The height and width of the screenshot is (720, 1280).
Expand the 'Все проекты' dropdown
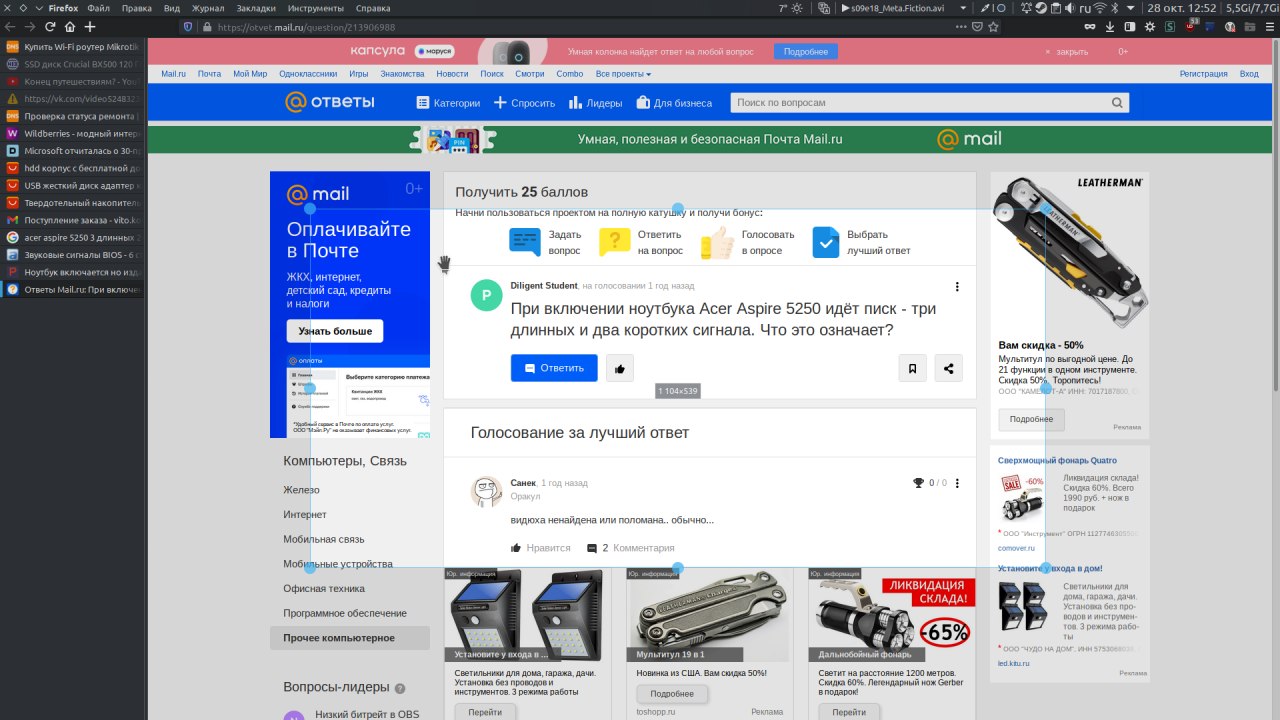click(623, 74)
